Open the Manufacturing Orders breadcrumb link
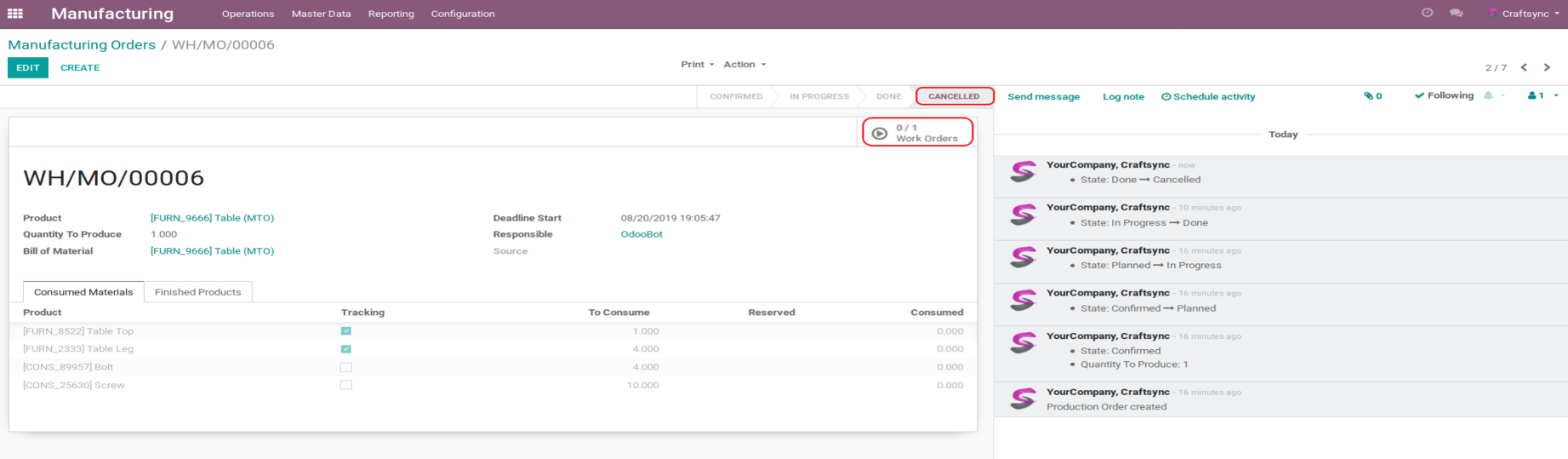Image resolution: width=1568 pixels, height=459 pixels. (82, 44)
